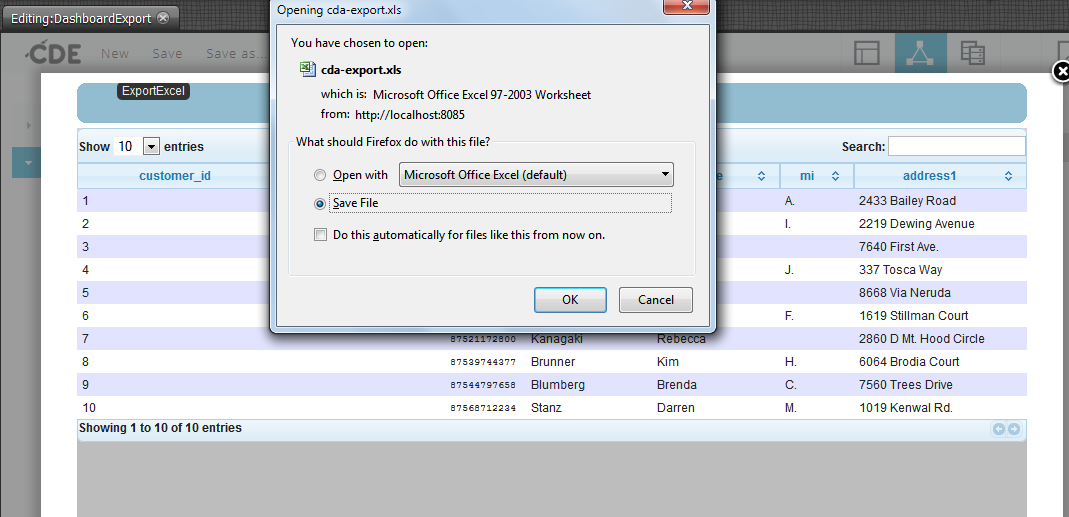The width and height of the screenshot is (1069, 517).
Task: Click last name cell Stanz
Action: [x=546, y=408]
